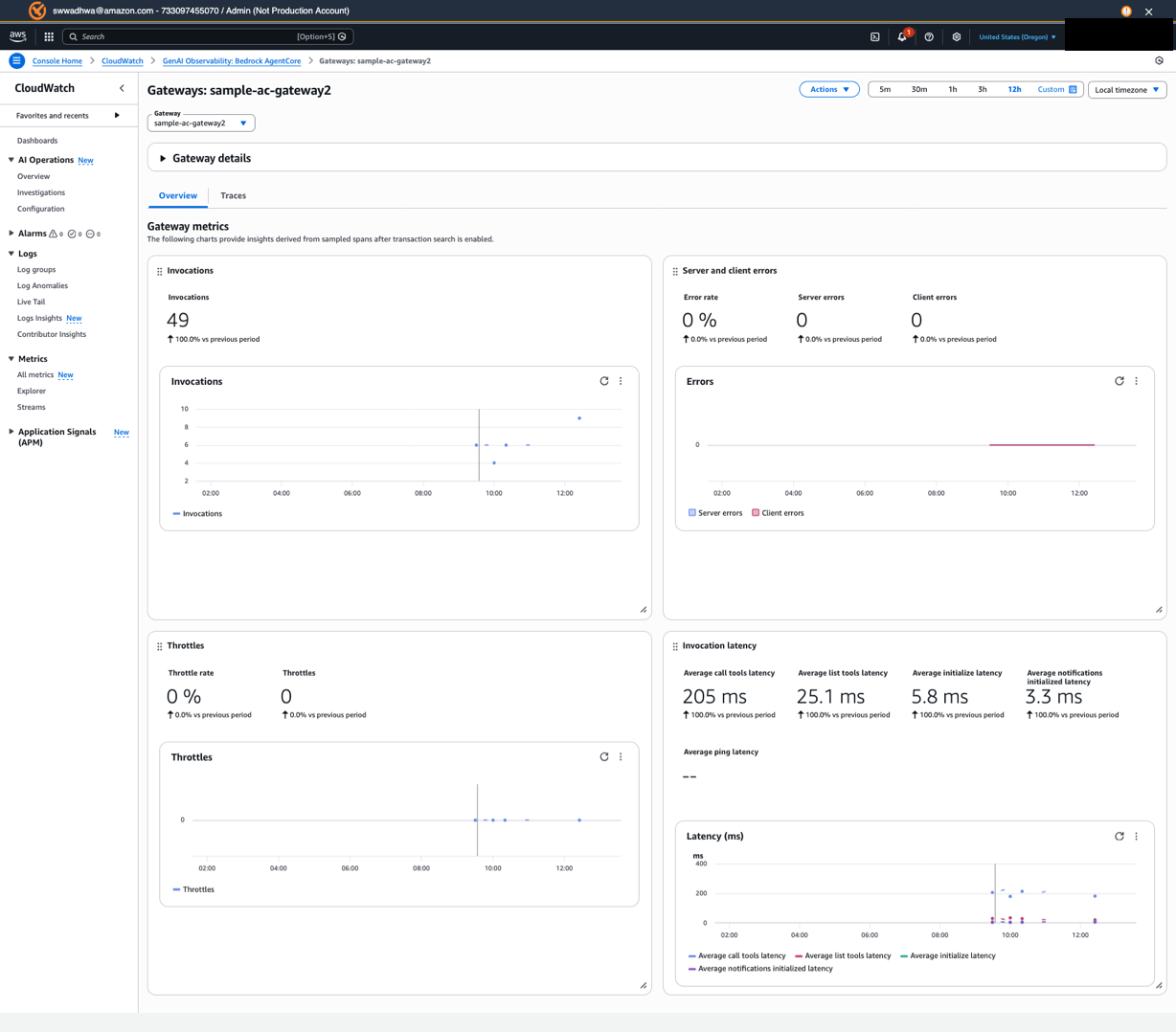1176x1032 pixels.
Task: Click the AWS console search field
Action: [x=192, y=36]
